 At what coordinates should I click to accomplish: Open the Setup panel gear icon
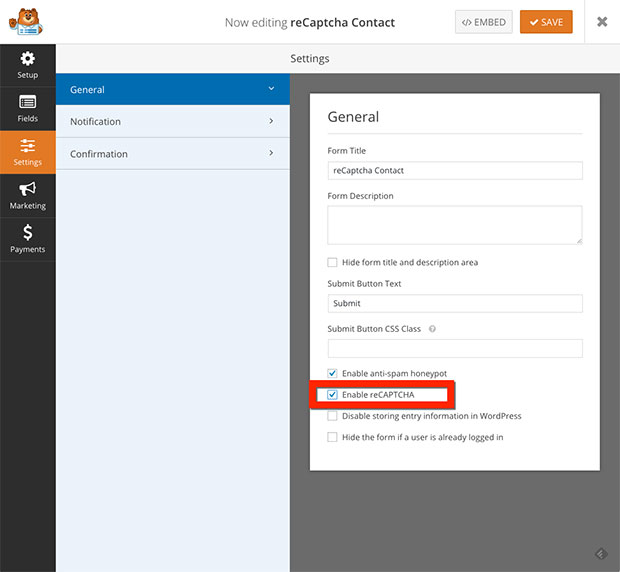click(28, 59)
